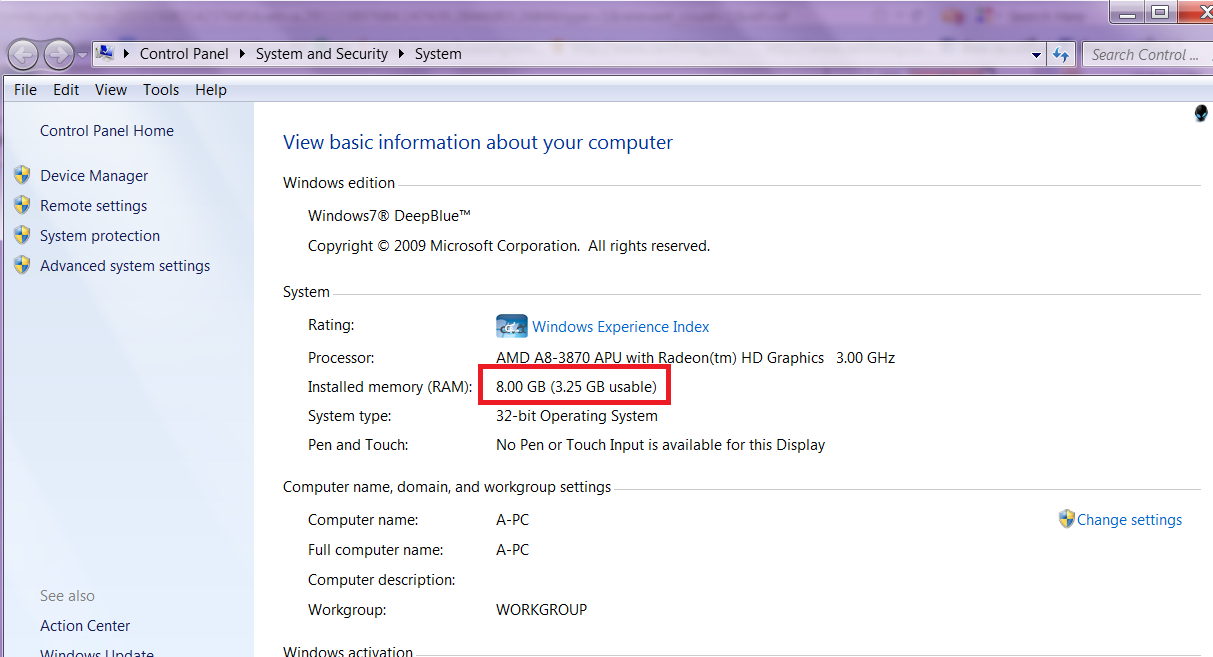Click the WORKGROUP workgroup value
1213x657 pixels.
pos(541,610)
